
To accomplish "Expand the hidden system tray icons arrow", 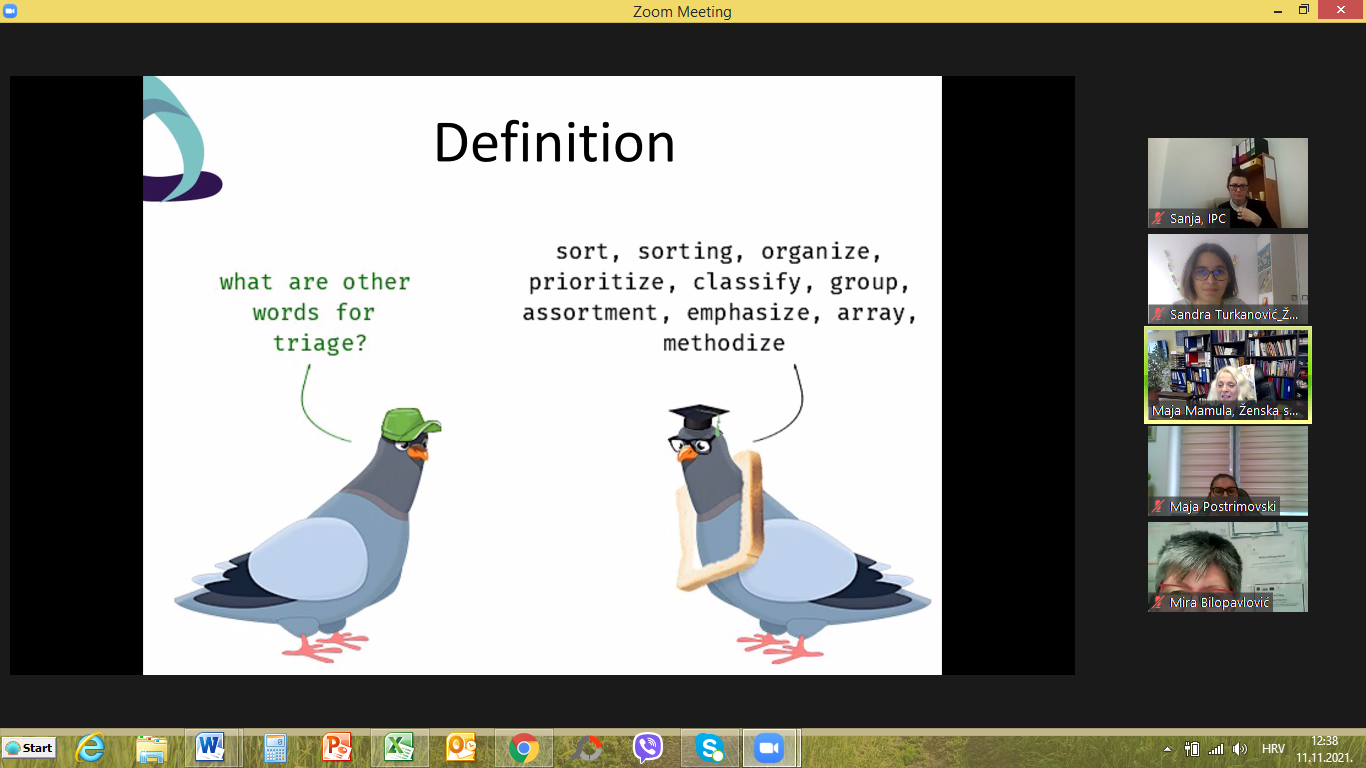I will [1167, 749].
